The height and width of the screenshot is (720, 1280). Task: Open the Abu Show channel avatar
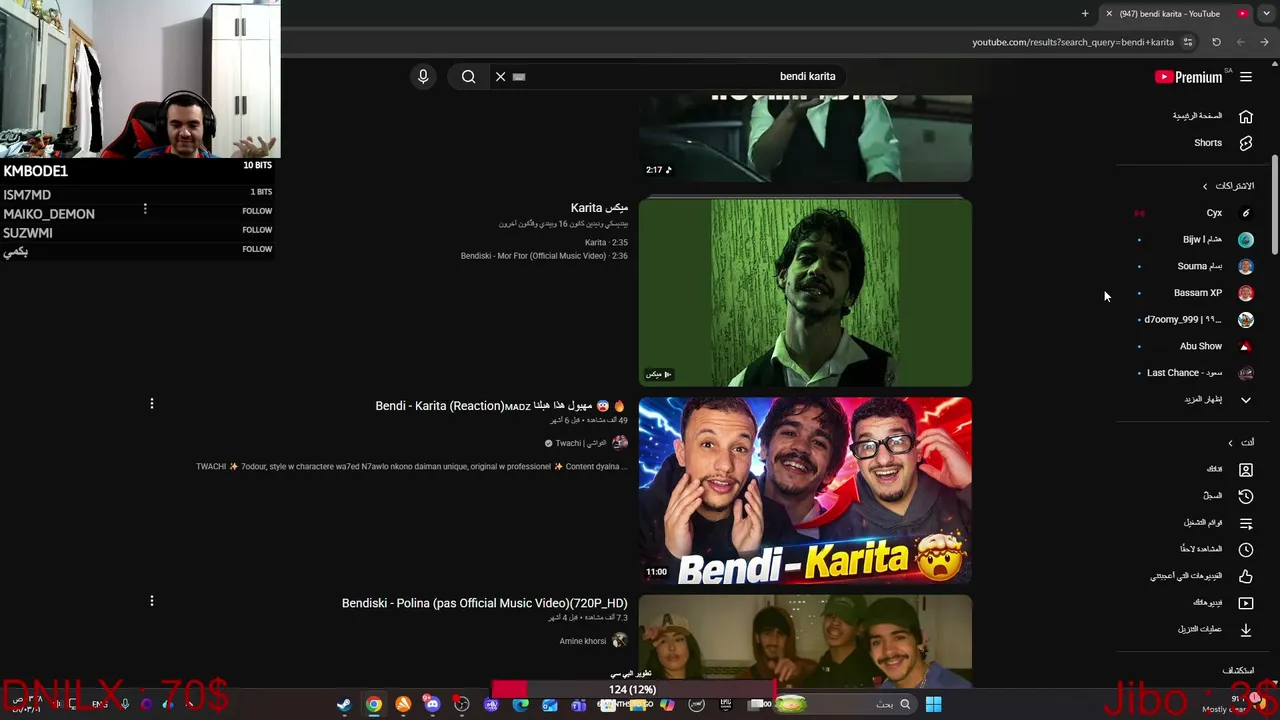click(1246, 346)
